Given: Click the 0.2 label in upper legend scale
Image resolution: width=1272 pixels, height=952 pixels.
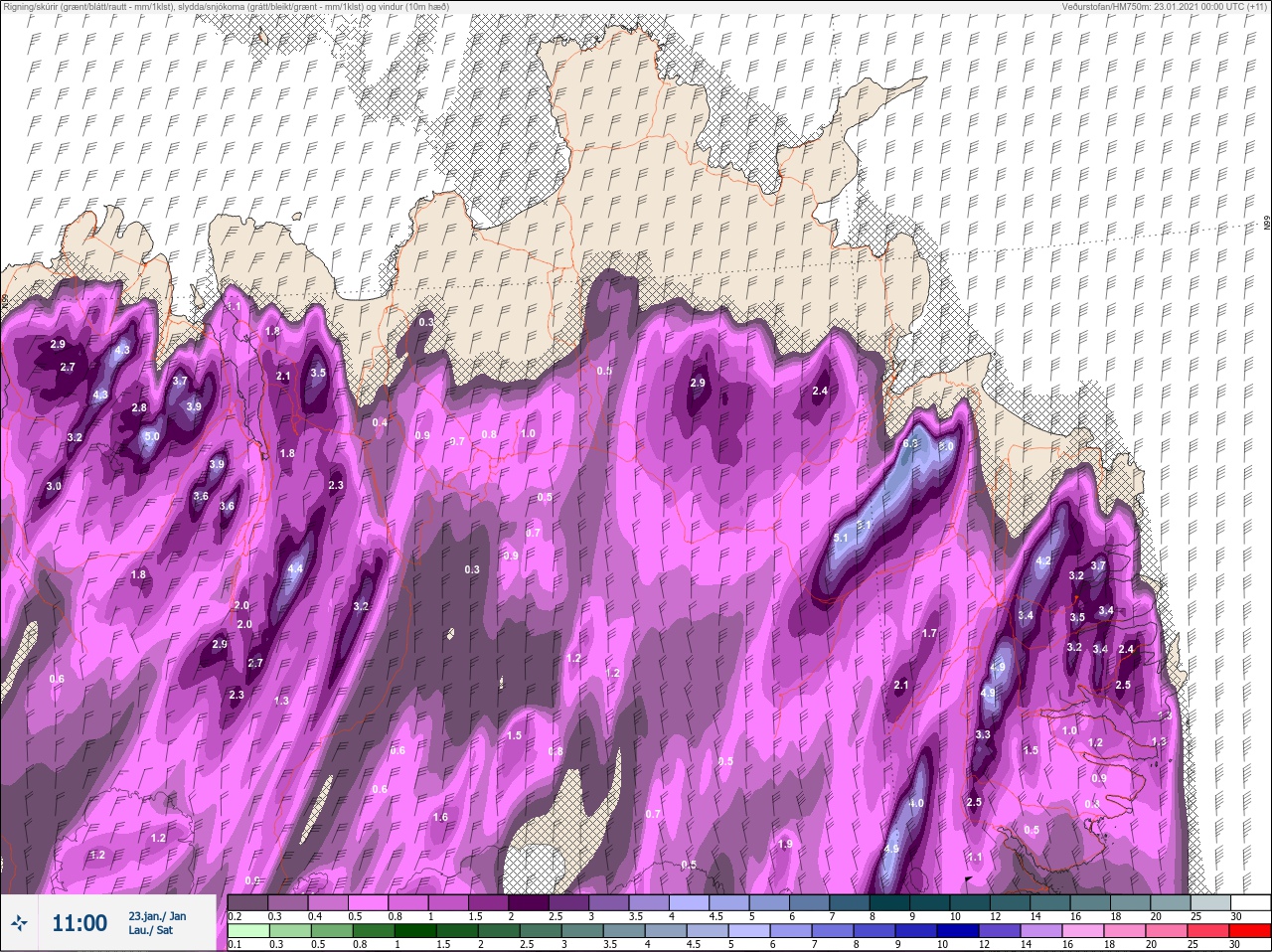Looking at the screenshot, I should (x=235, y=915).
